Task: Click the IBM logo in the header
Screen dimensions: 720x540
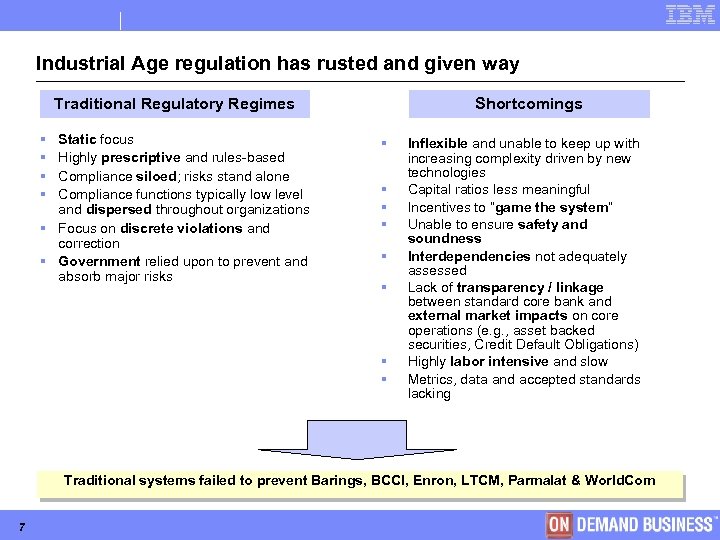Action: click(x=690, y=15)
